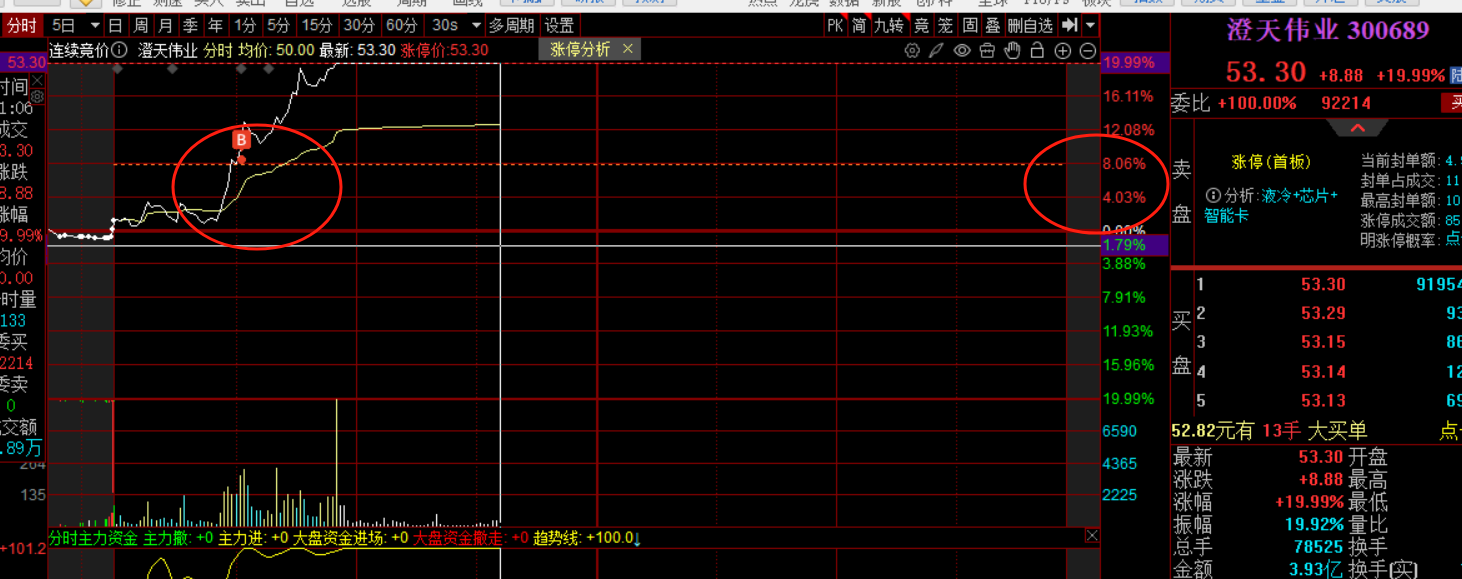1462x579 pixels.
Task: Select the hand pan tool icon
Action: (x=1012, y=50)
